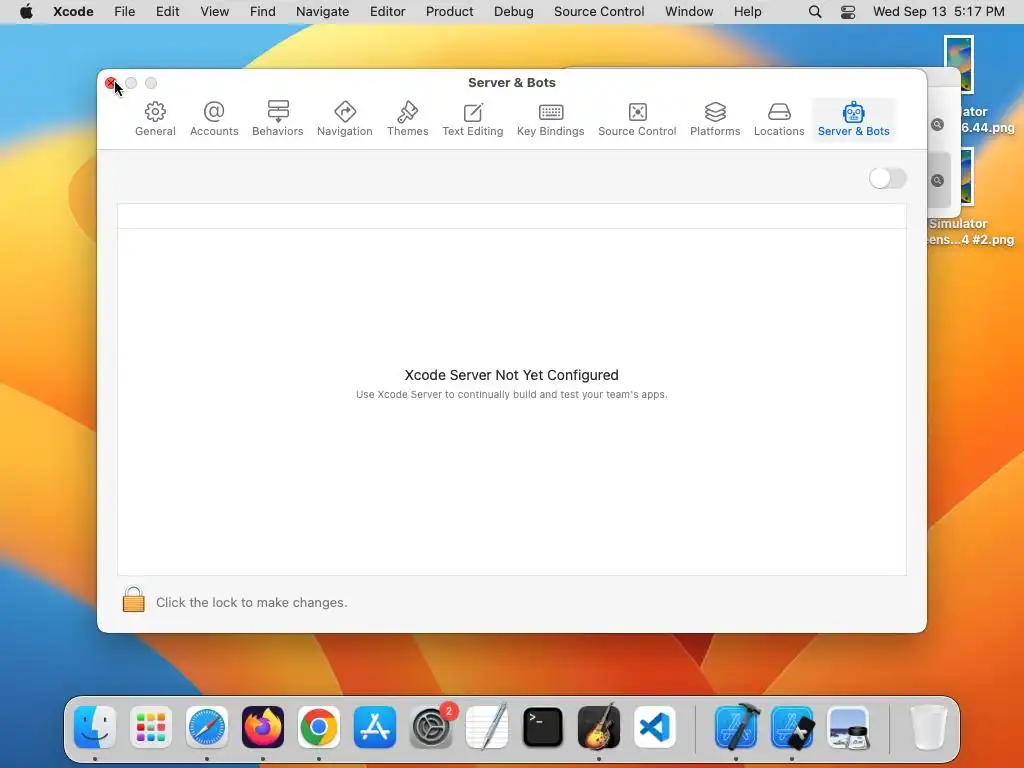
Task: Close the Server & Bots window
Action: pyautogui.click(x=111, y=83)
